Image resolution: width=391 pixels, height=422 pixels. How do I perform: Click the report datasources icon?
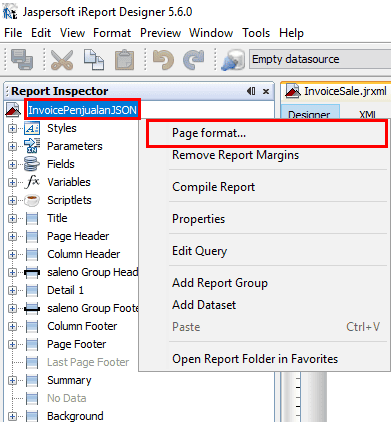coord(233,60)
